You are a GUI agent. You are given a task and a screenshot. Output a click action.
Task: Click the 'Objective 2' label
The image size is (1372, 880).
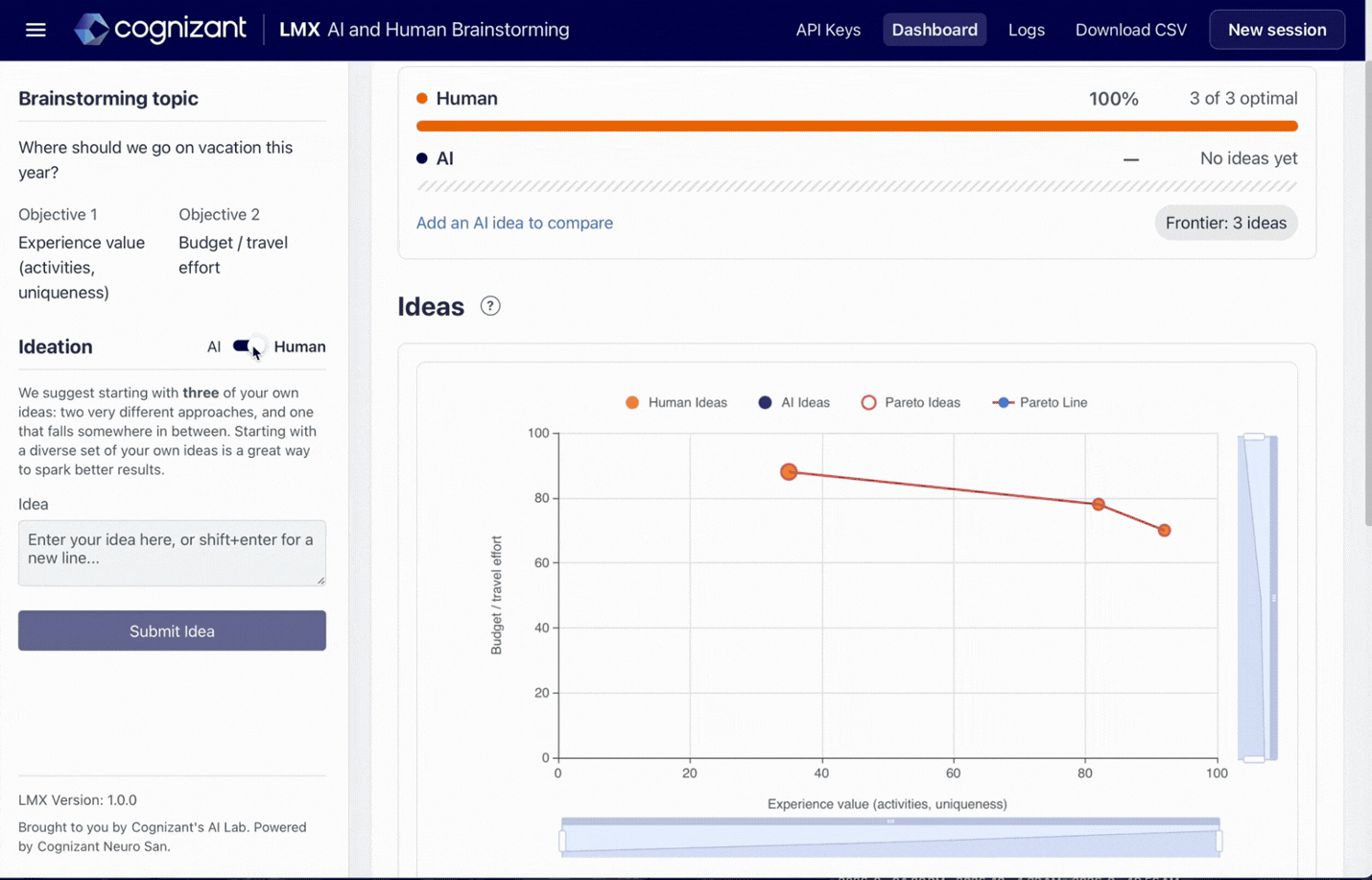[x=219, y=214]
